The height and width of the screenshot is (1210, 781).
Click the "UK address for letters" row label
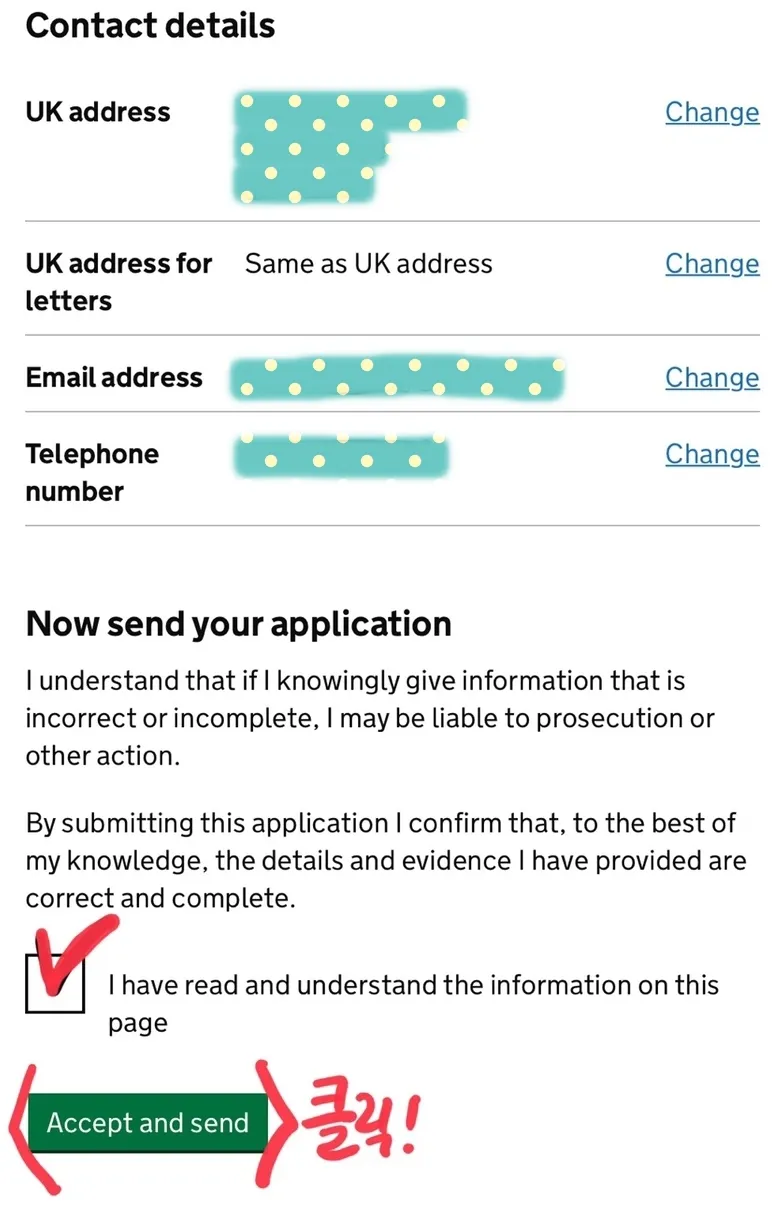point(118,282)
